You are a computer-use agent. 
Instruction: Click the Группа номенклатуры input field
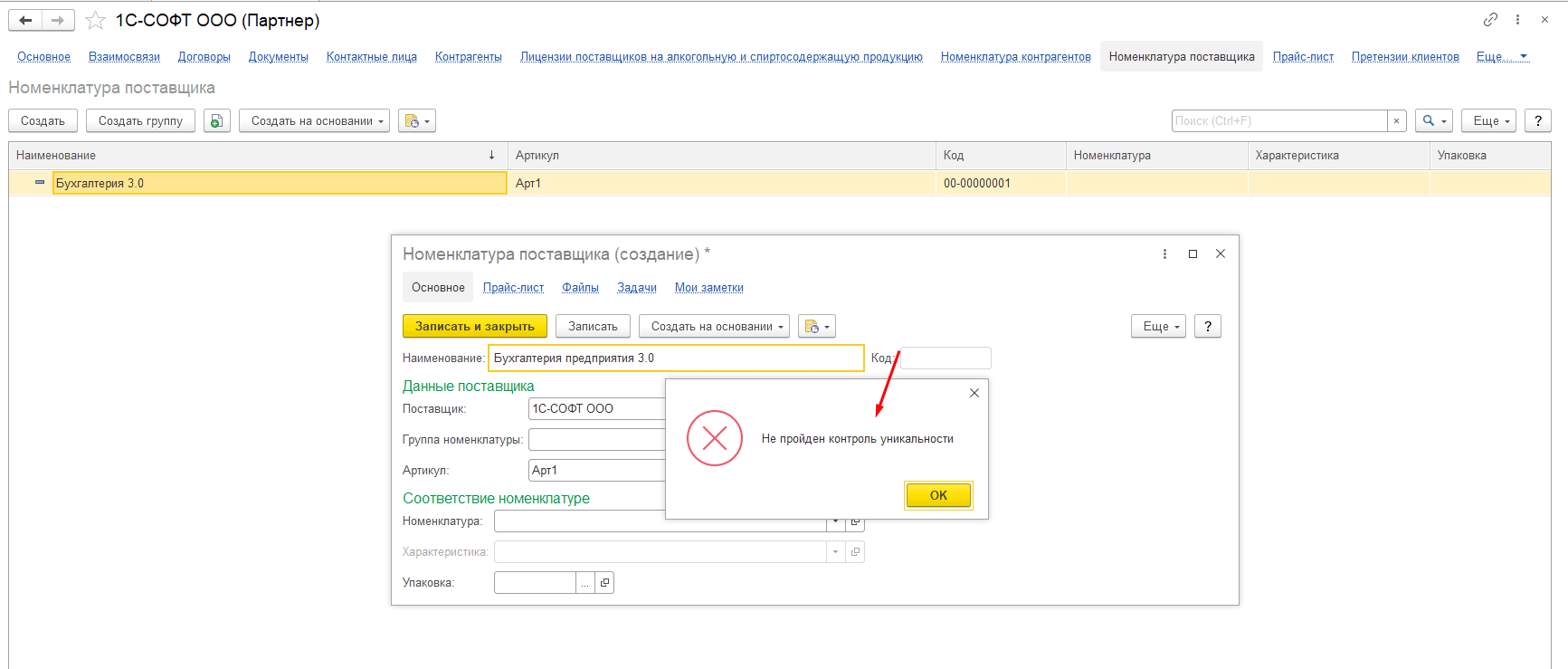[x=597, y=439]
